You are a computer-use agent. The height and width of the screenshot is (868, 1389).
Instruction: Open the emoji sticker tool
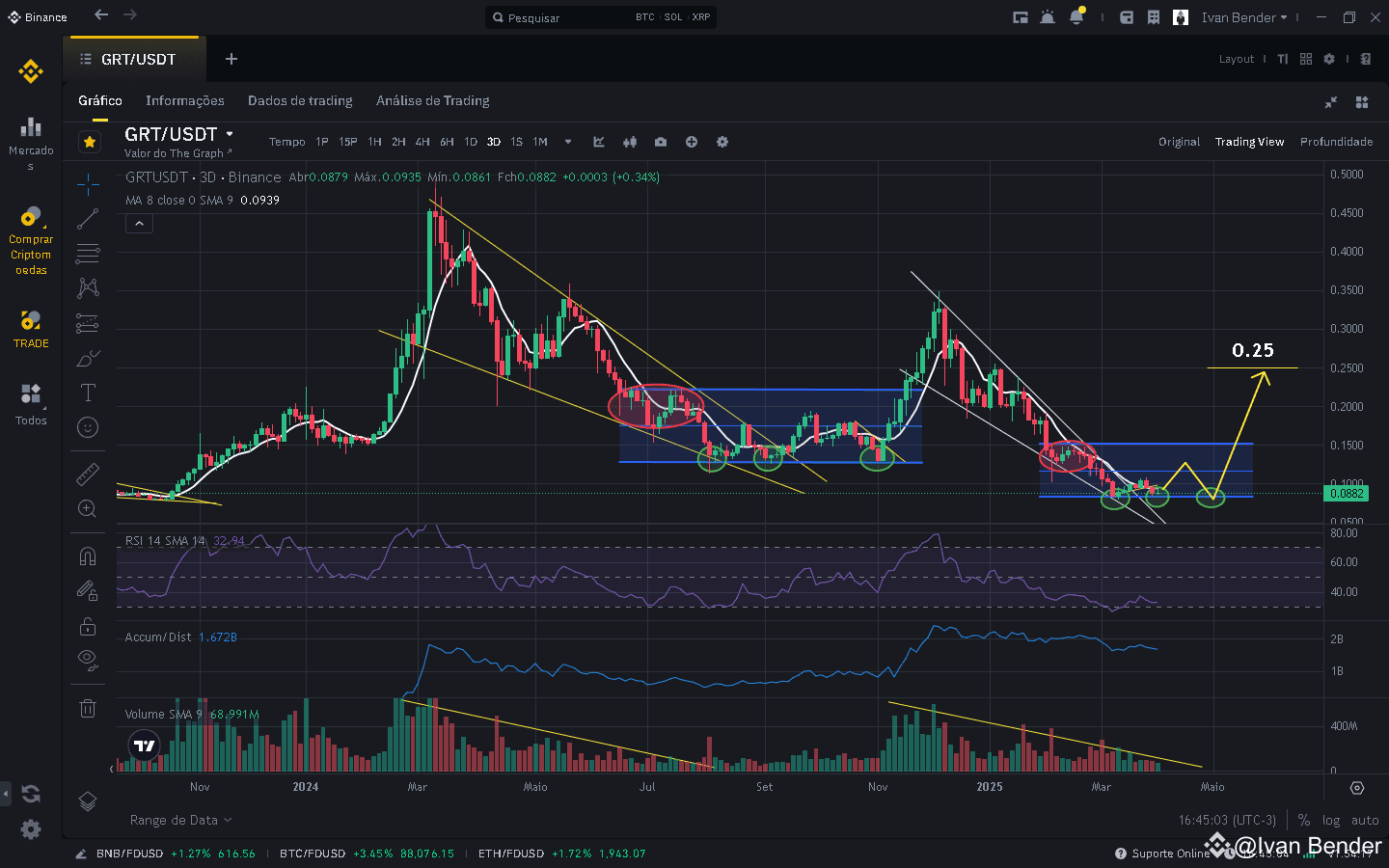click(88, 427)
